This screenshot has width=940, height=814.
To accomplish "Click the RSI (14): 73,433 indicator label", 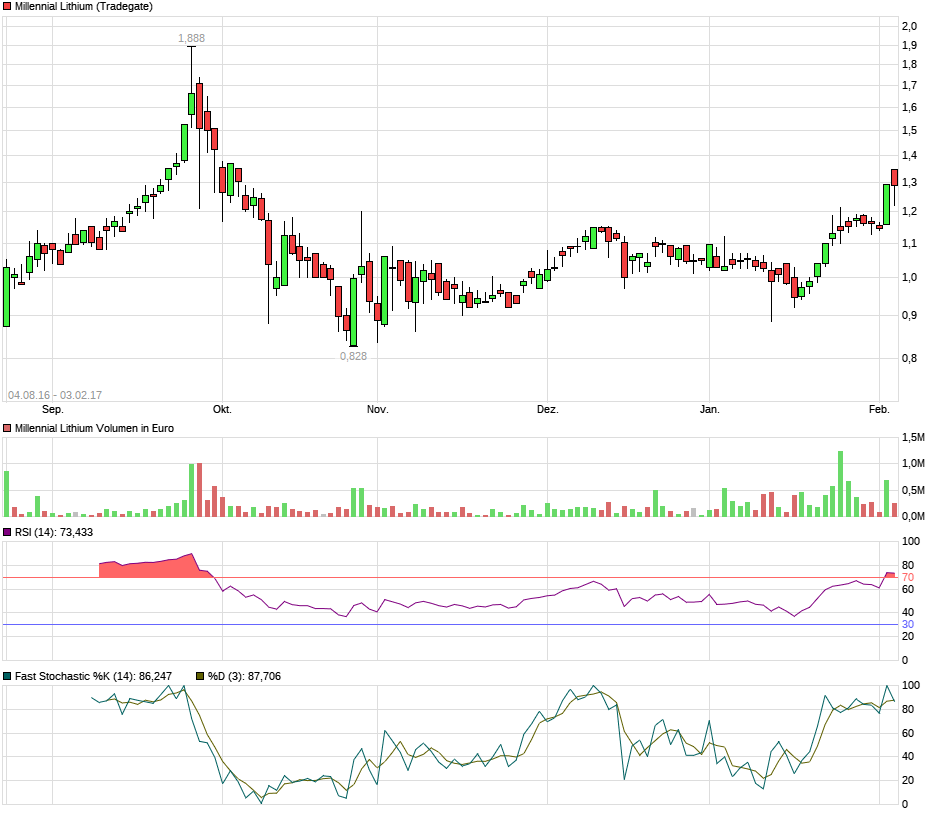I will point(54,532).
